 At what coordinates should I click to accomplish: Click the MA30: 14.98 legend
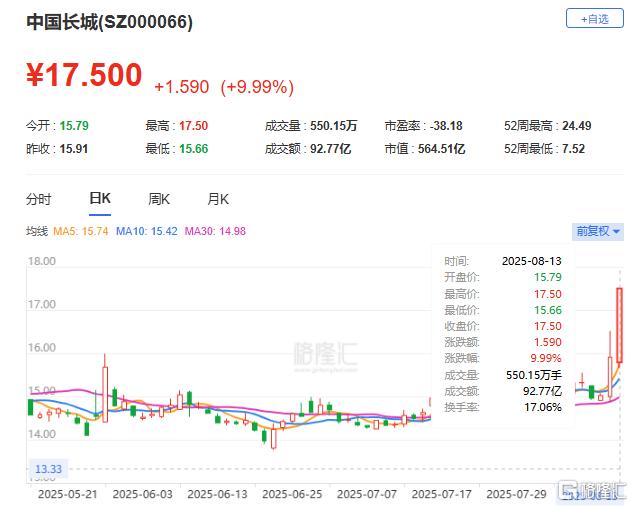pyautogui.click(x=215, y=231)
